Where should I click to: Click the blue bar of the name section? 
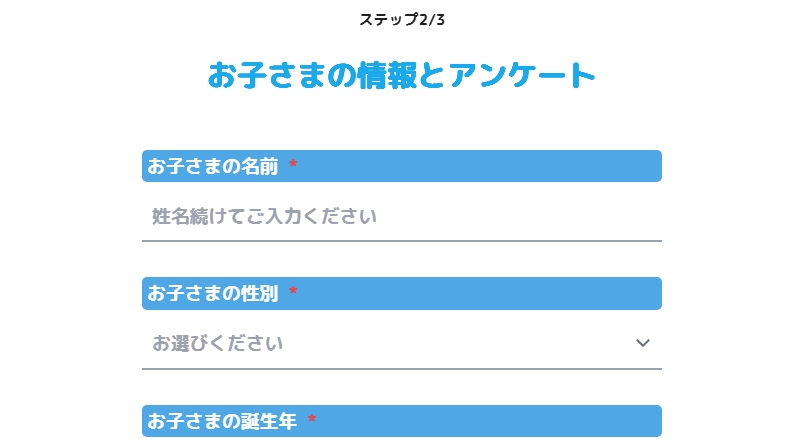pos(402,166)
